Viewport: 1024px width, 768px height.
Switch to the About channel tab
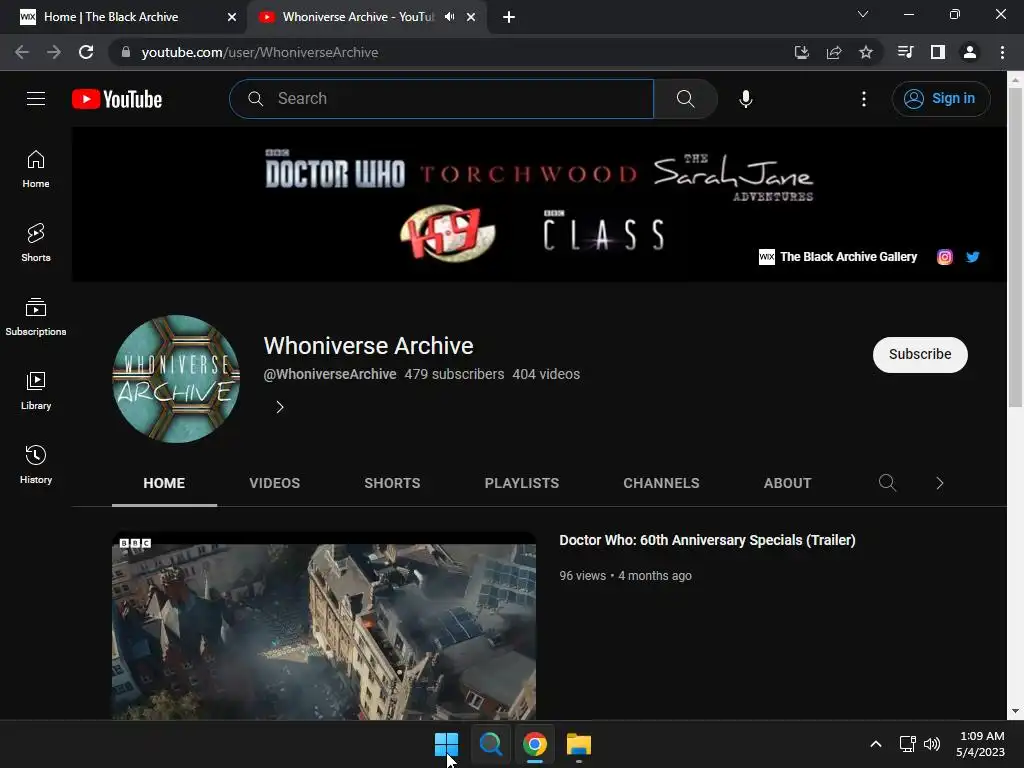coord(787,483)
